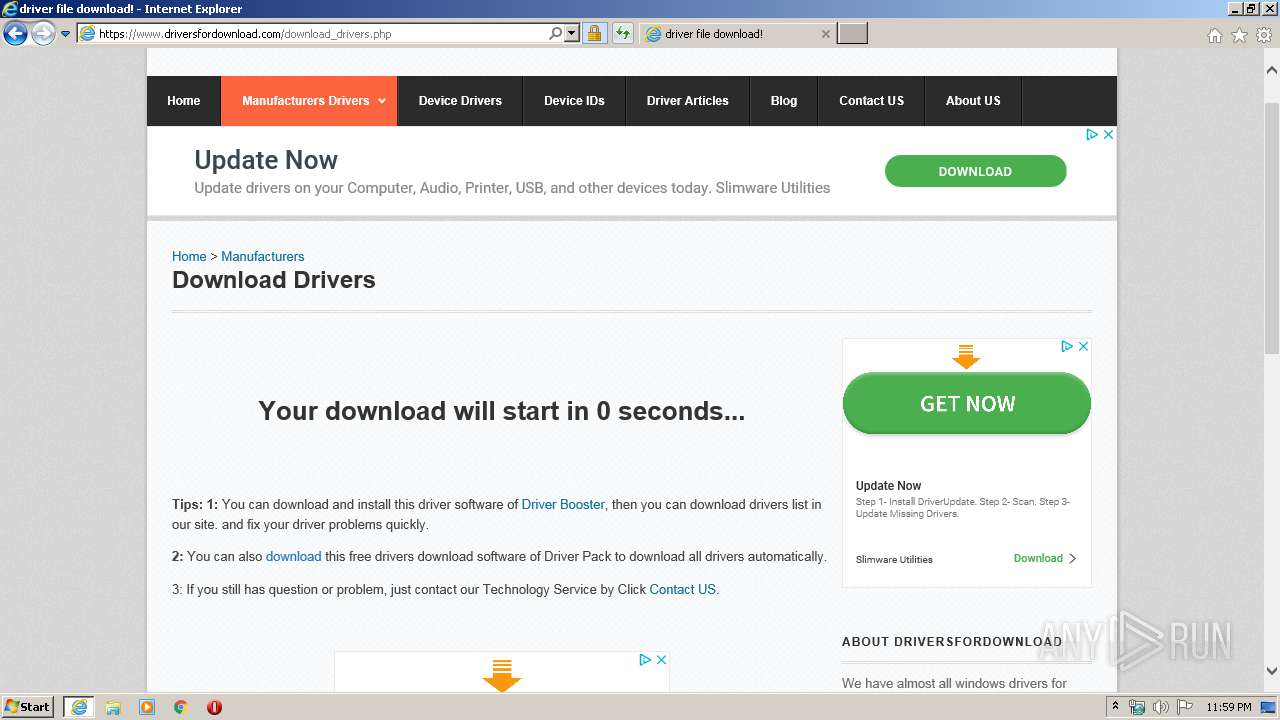This screenshot has width=1280, height=720.
Task: Click the 'download' Driver Pack link
Action: pos(293,556)
